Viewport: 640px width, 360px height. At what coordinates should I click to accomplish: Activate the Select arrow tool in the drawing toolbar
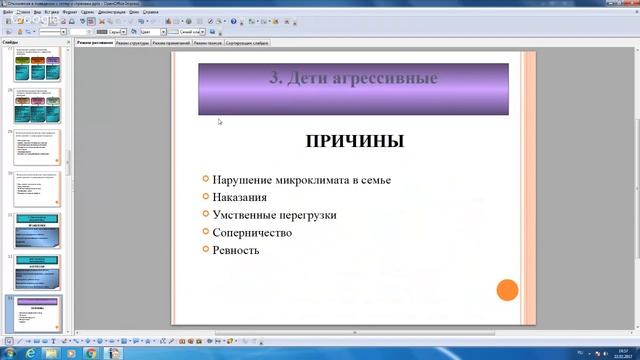click(9, 341)
